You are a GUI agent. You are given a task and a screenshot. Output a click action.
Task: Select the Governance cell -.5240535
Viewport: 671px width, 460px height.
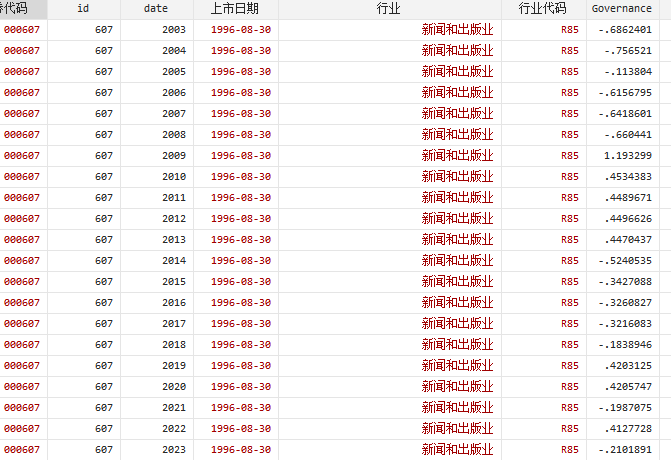[625, 261]
